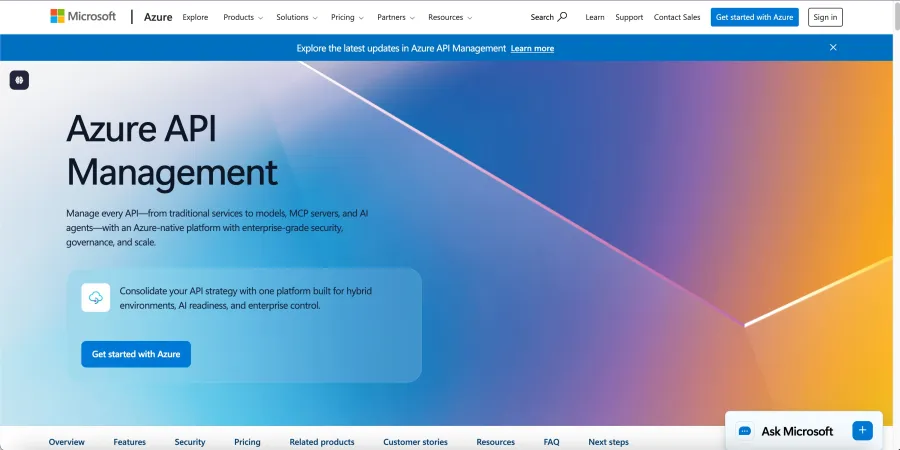Jump to the Next steps tab
900x450 pixels.
[608, 442]
